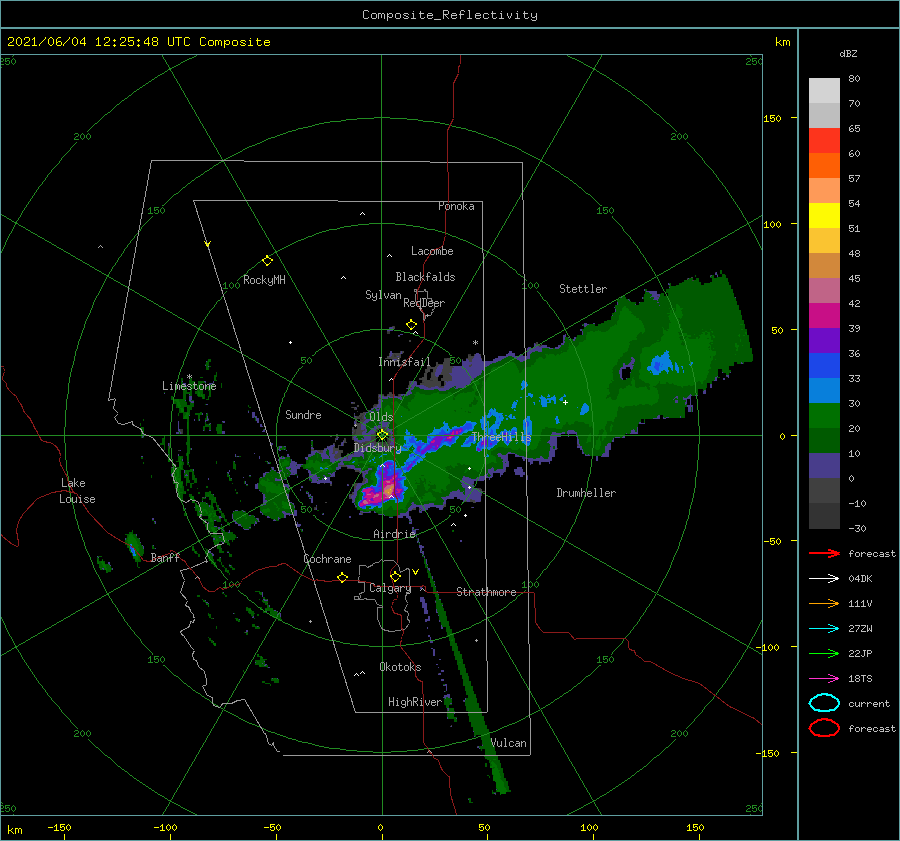Click the cyan current ellipse in the legend

click(x=824, y=703)
